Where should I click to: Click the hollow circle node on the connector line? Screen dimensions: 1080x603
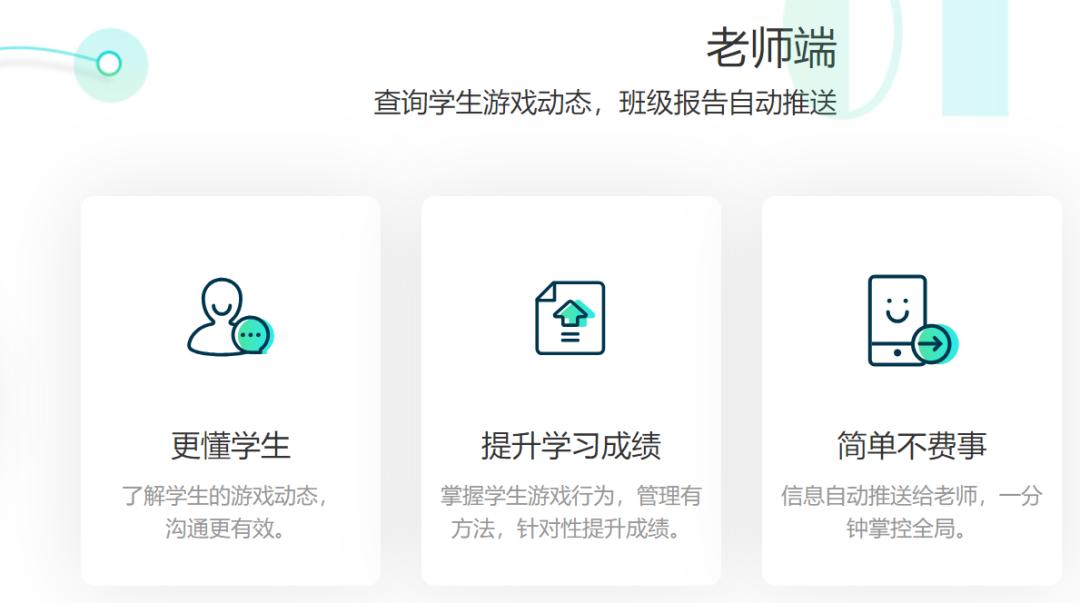point(109,63)
